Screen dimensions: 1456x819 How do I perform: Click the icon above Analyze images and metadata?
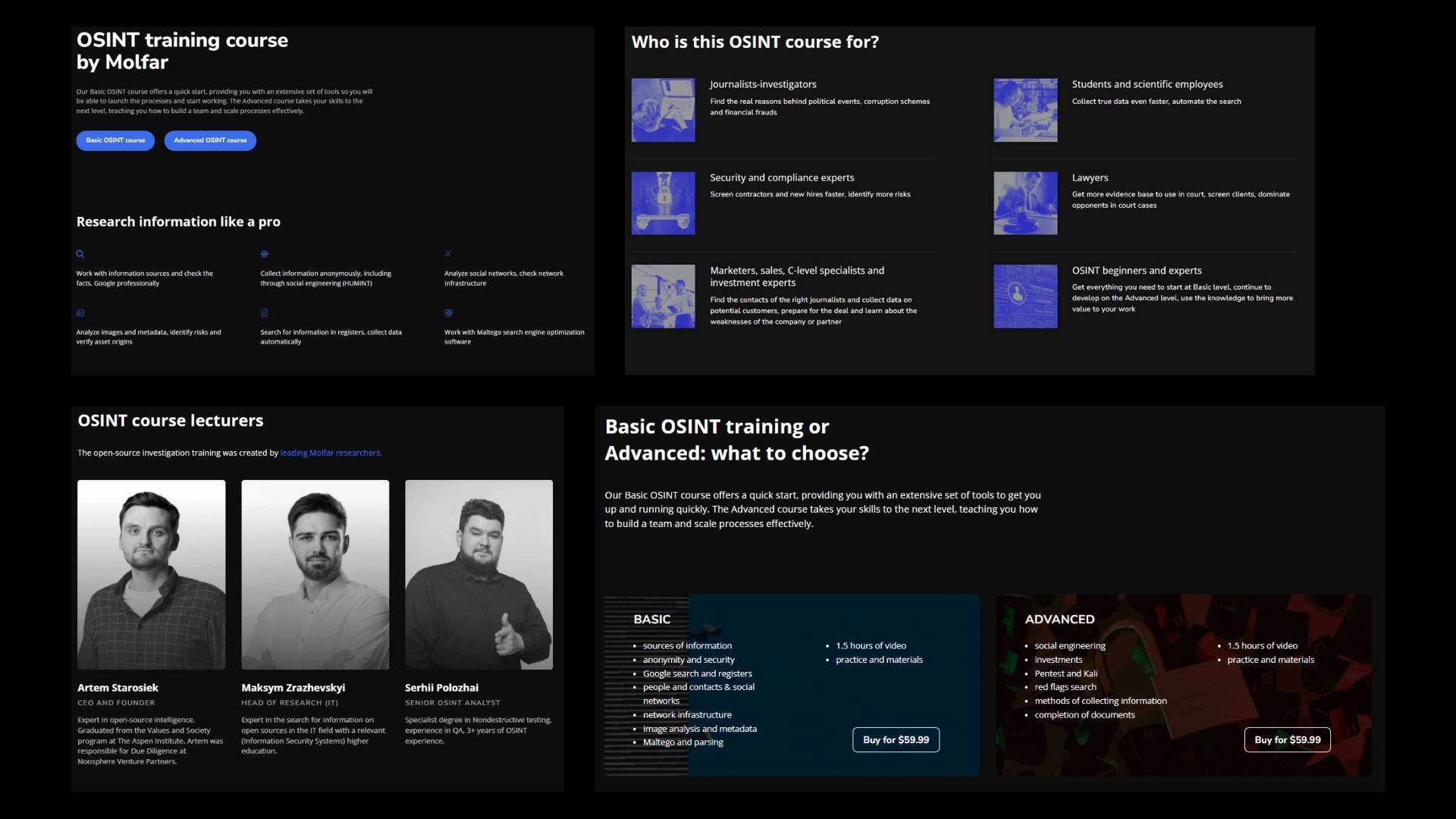click(80, 312)
